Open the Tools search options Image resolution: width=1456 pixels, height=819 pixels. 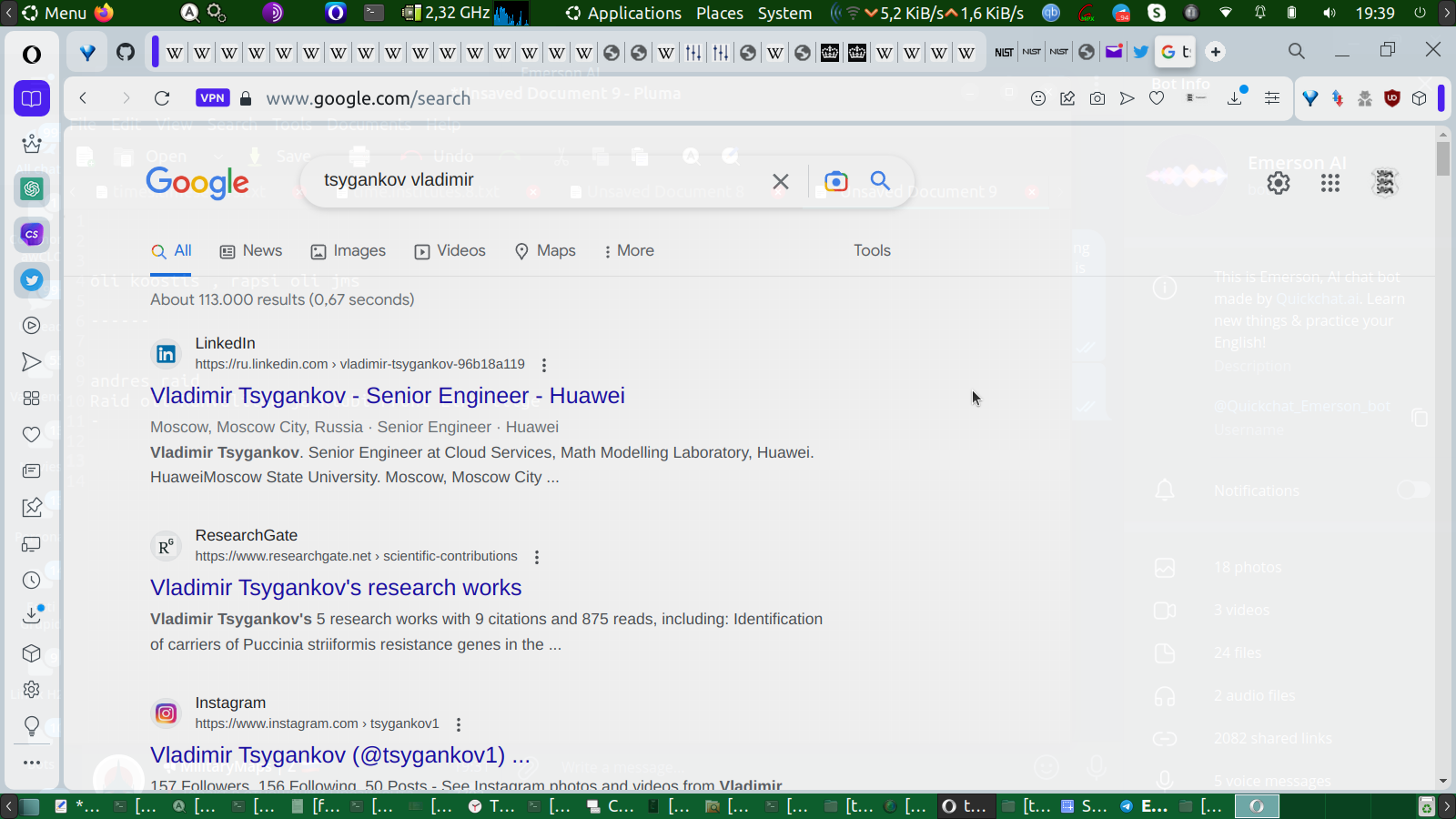tap(872, 251)
